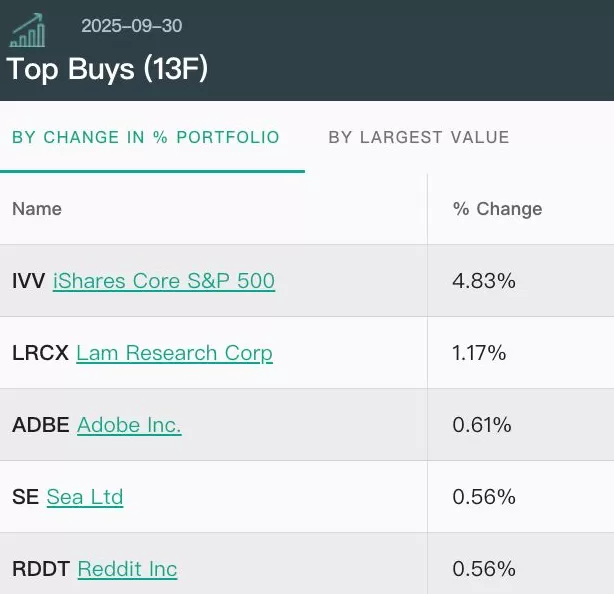Image resolution: width=614 pixels, height=594 pixels.
Task: Click the % Change column header
Action: 497,209
